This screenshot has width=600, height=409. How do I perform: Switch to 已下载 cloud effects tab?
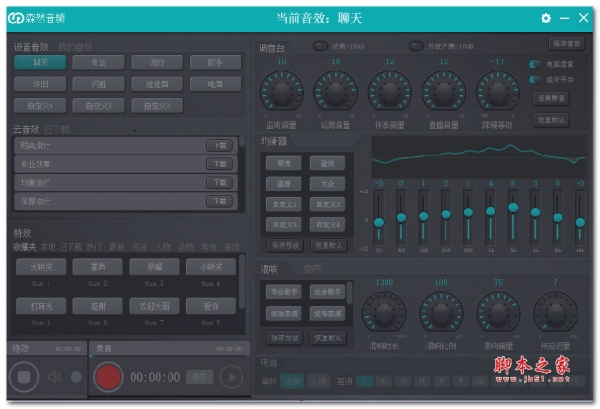click(57, 130)
